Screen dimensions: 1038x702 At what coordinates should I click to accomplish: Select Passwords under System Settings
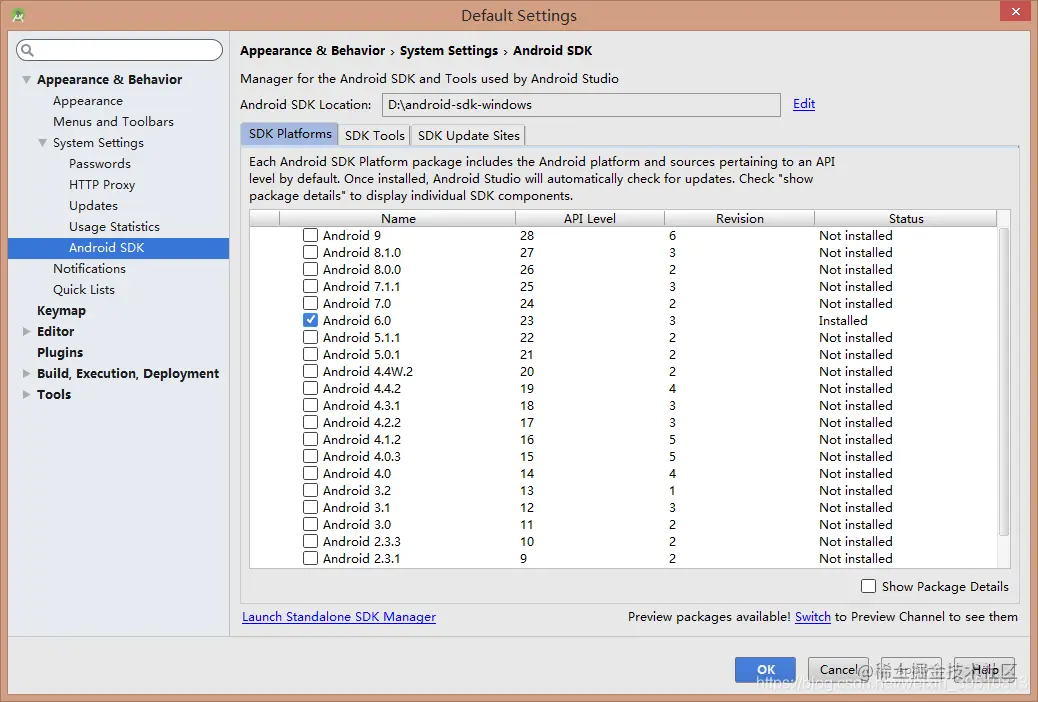[100, 164]
